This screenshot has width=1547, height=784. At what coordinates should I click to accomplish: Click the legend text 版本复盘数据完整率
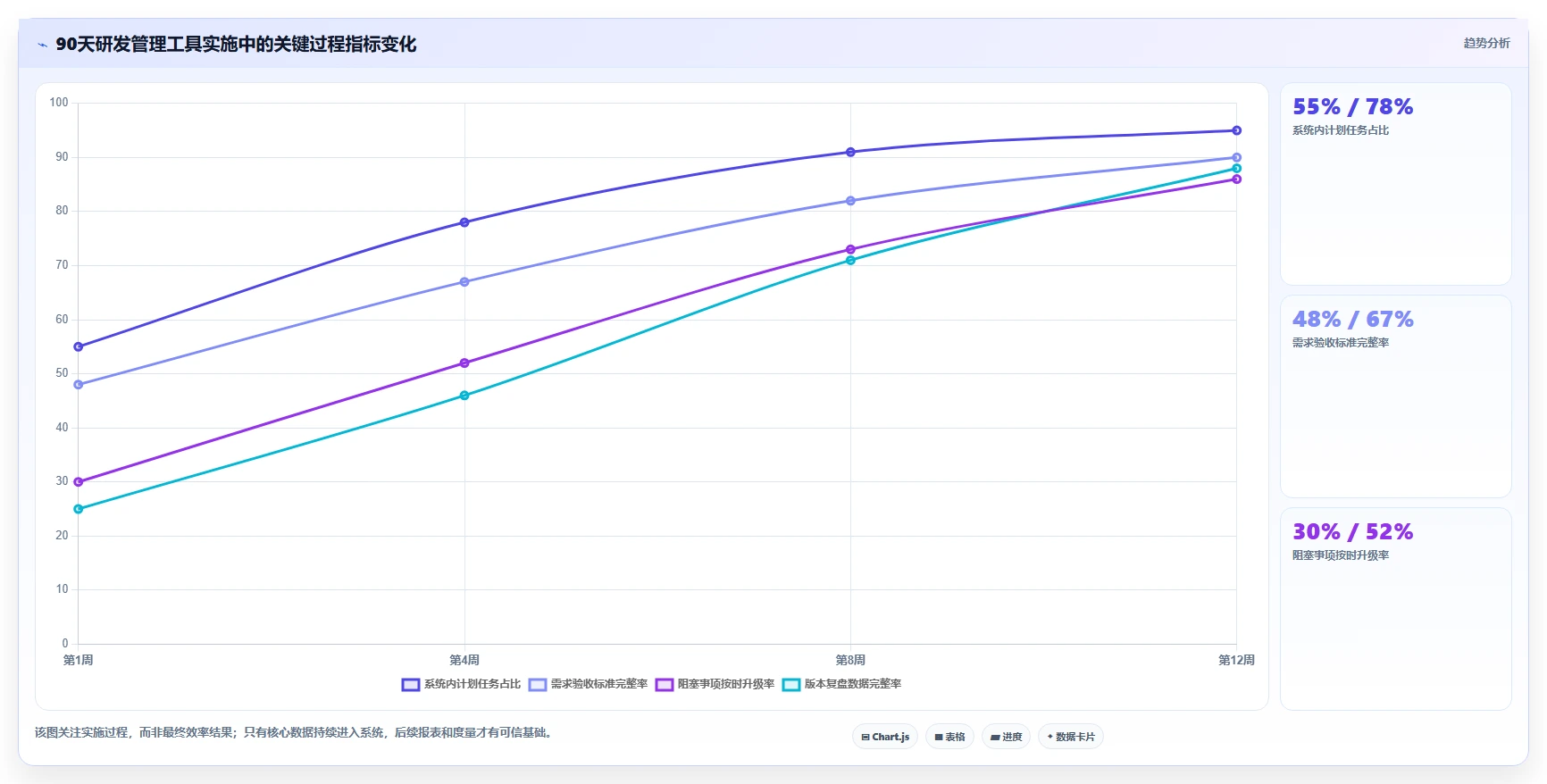[853, 684]
